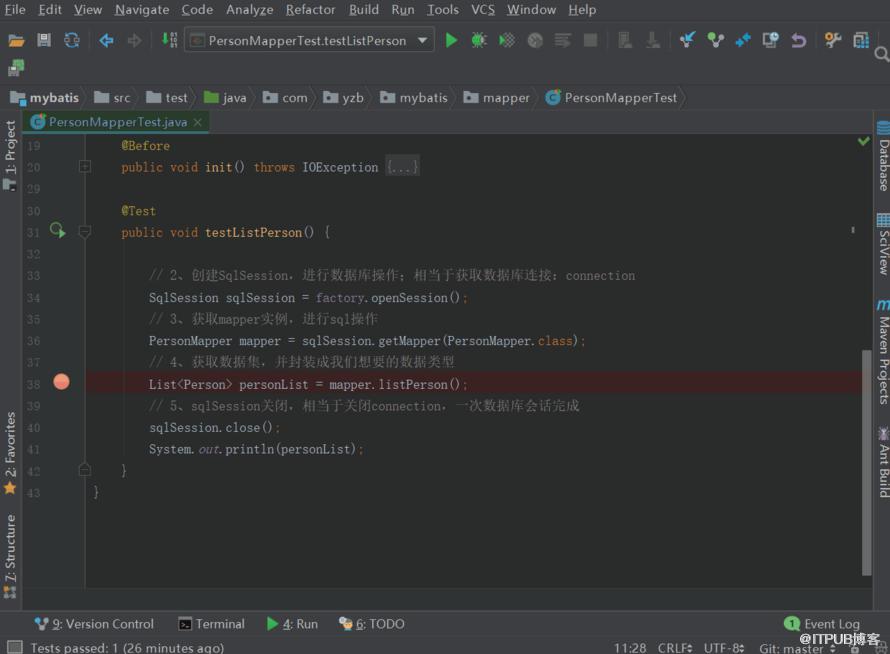Screen dimensions: 890x654
Task: Open the Refactor menu
Action: (310, 10)
